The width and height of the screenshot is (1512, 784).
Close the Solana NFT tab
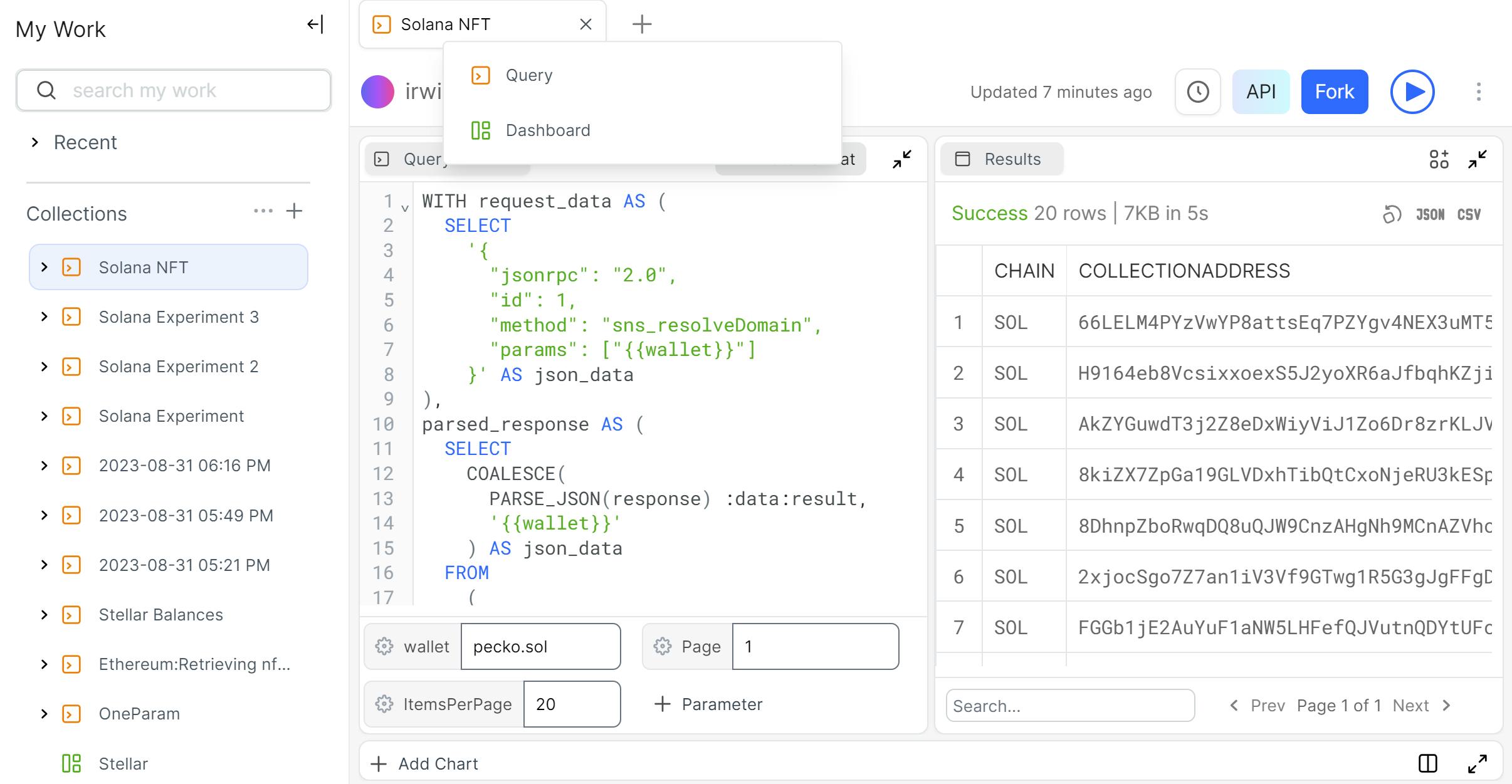pyautogui.click(x=585, y=24)
